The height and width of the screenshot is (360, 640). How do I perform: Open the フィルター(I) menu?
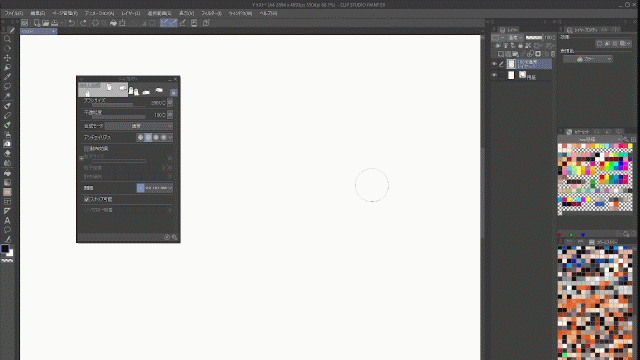coord(211,13)
